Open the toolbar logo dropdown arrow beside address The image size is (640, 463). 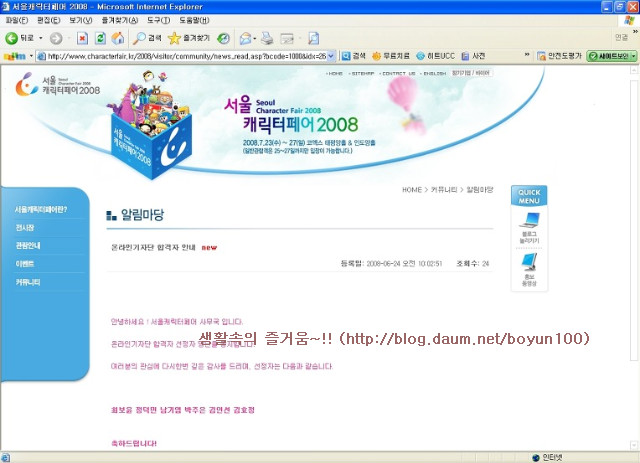[31, 56]
